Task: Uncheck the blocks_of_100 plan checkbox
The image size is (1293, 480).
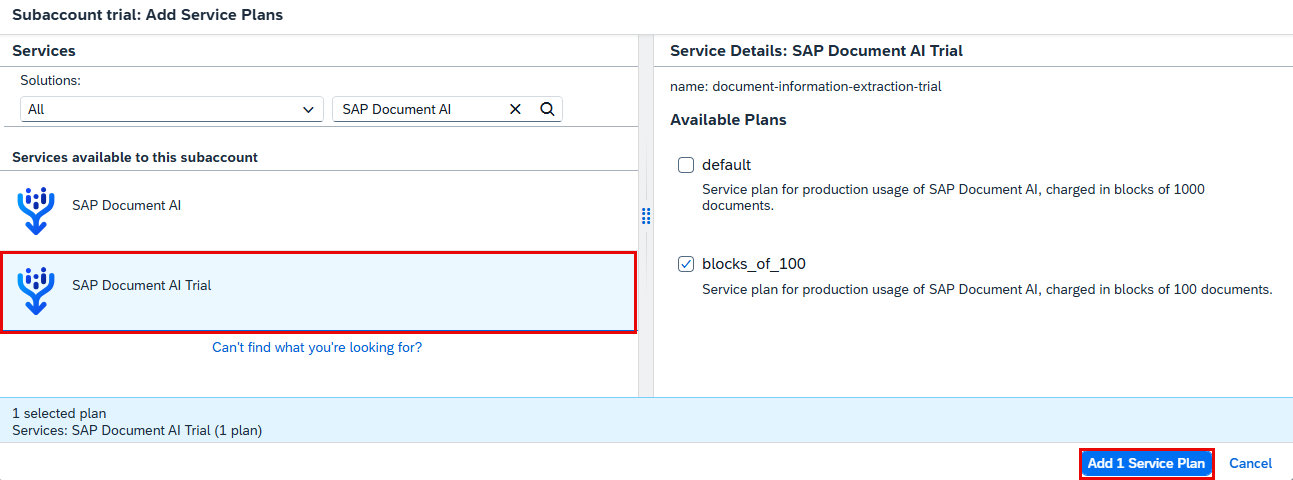Action: [686, 264]
